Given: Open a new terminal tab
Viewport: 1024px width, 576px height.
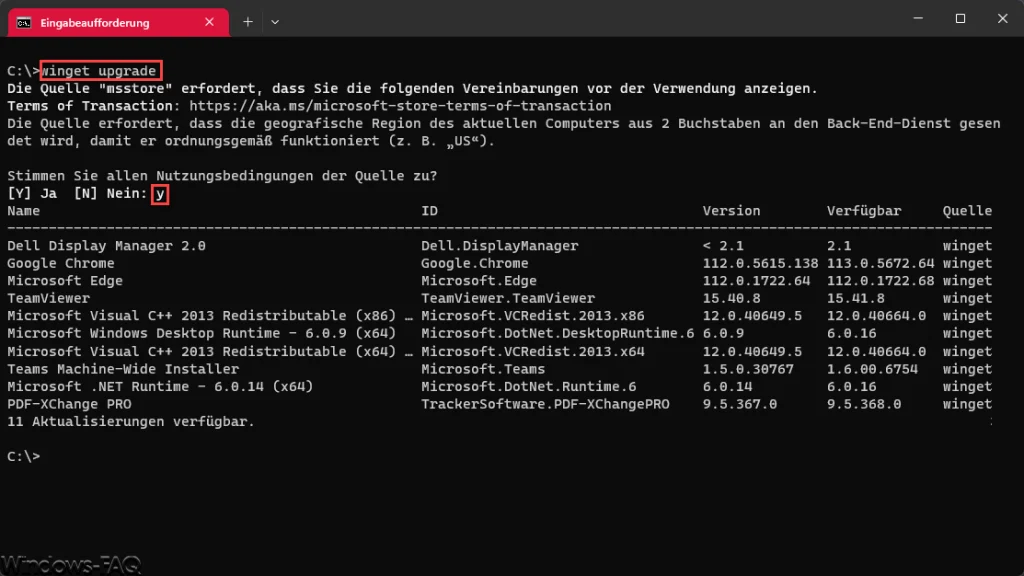Looking at the screenshot, I should tap(248, 22).
